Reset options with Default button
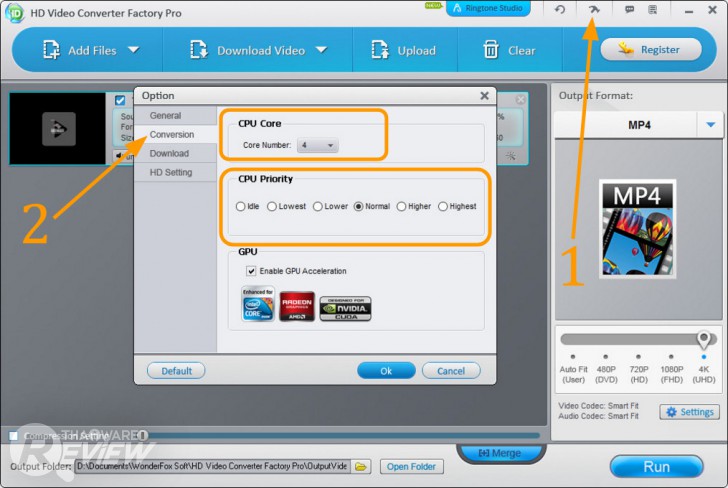Image resolution: width=728 pixels, height=488 pixels. click(176, 371)
